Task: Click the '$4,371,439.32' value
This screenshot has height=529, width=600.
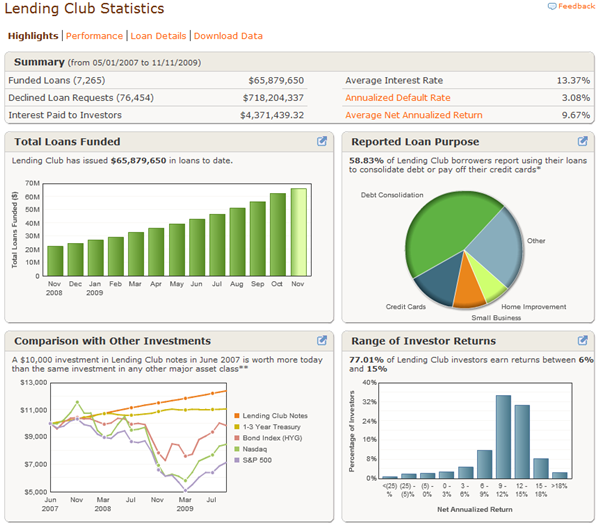Action: [x=272, y=115]
